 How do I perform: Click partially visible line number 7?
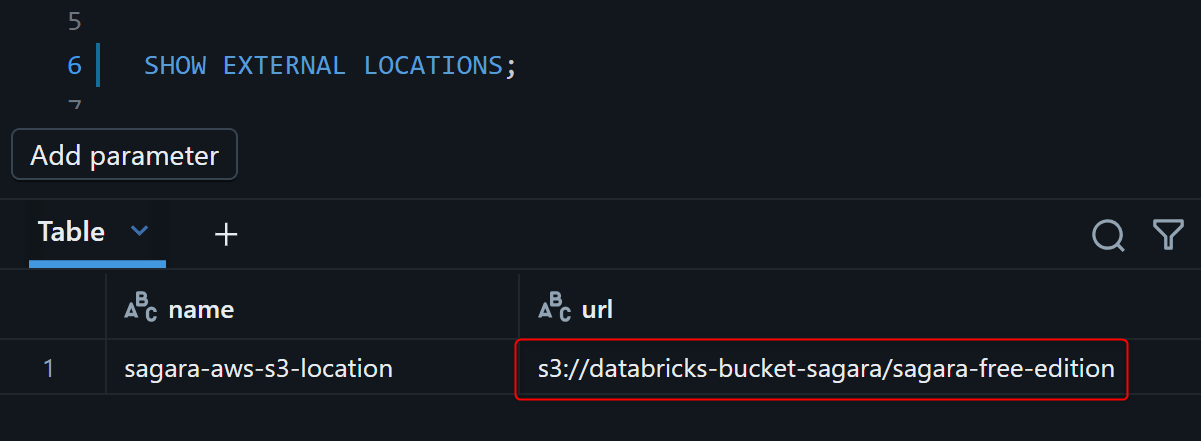click(x=74, y=104)
